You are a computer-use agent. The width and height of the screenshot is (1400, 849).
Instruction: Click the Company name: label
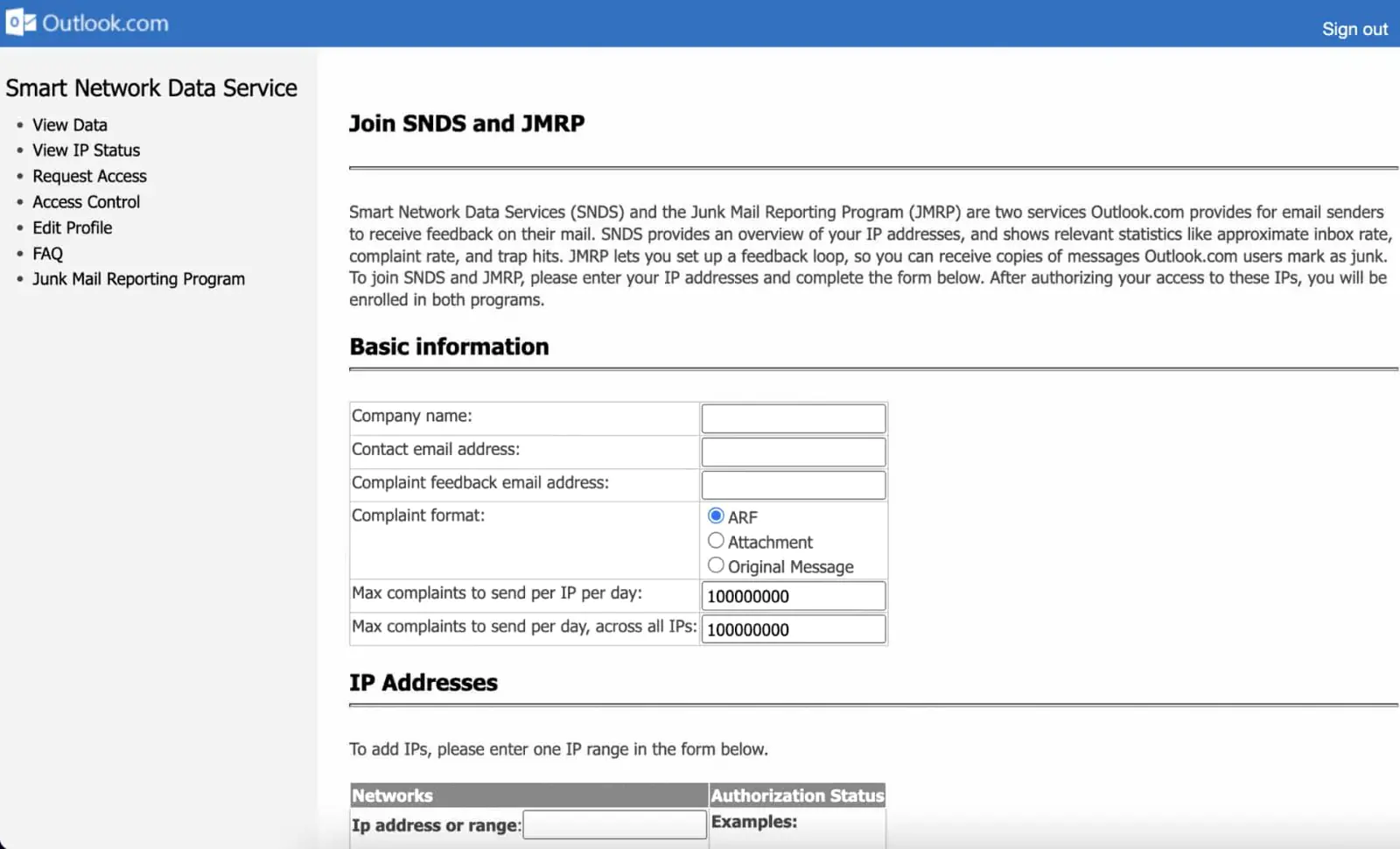tap(412, 416)
